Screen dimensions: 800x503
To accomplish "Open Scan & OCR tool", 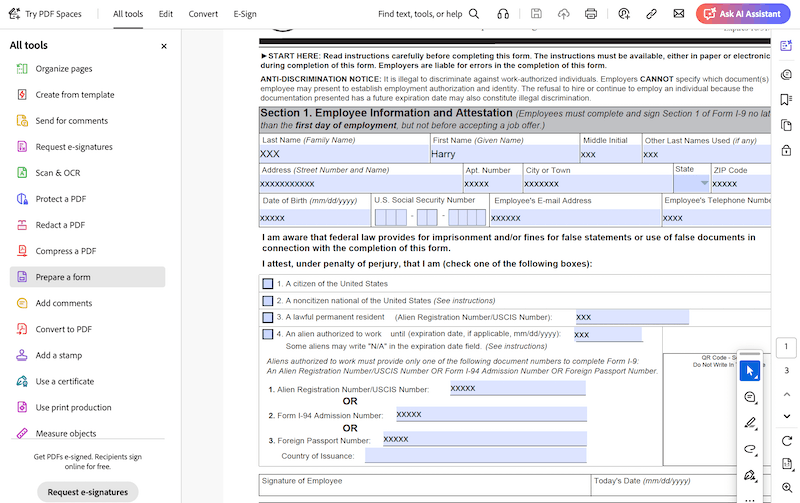I will pos(58,172).
